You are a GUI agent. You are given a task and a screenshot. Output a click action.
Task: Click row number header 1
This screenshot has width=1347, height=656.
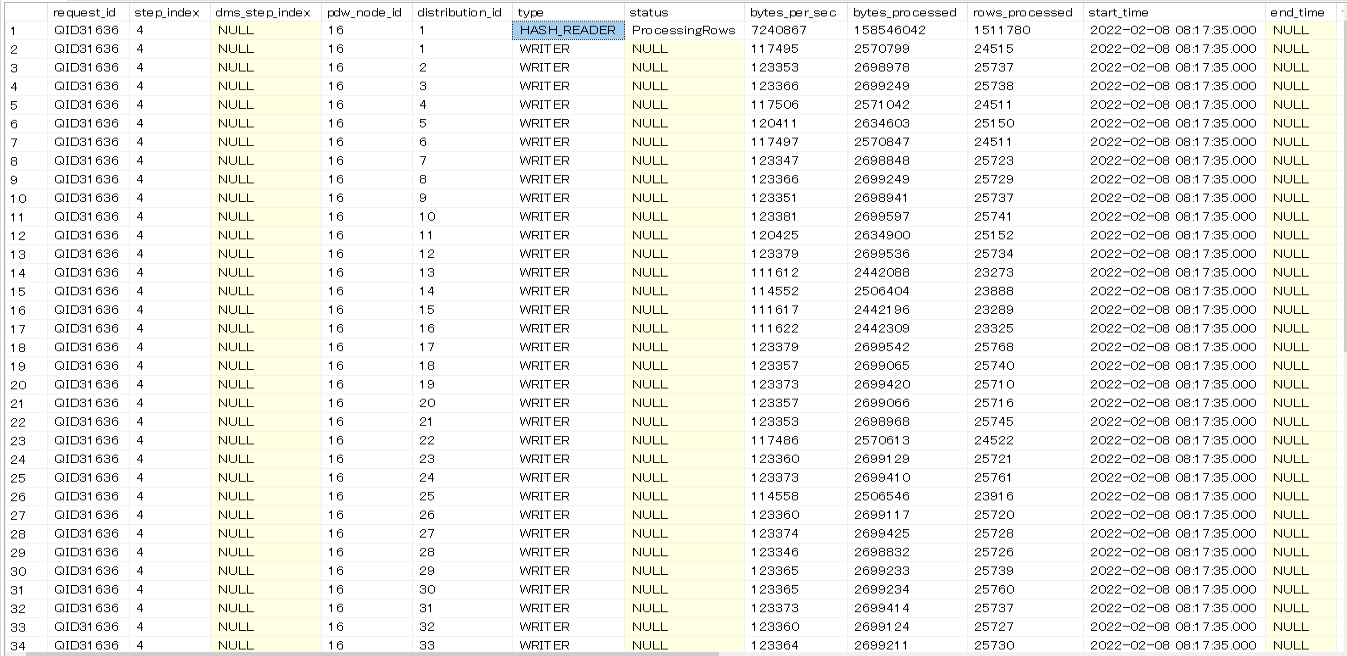(x=24, y=30)
